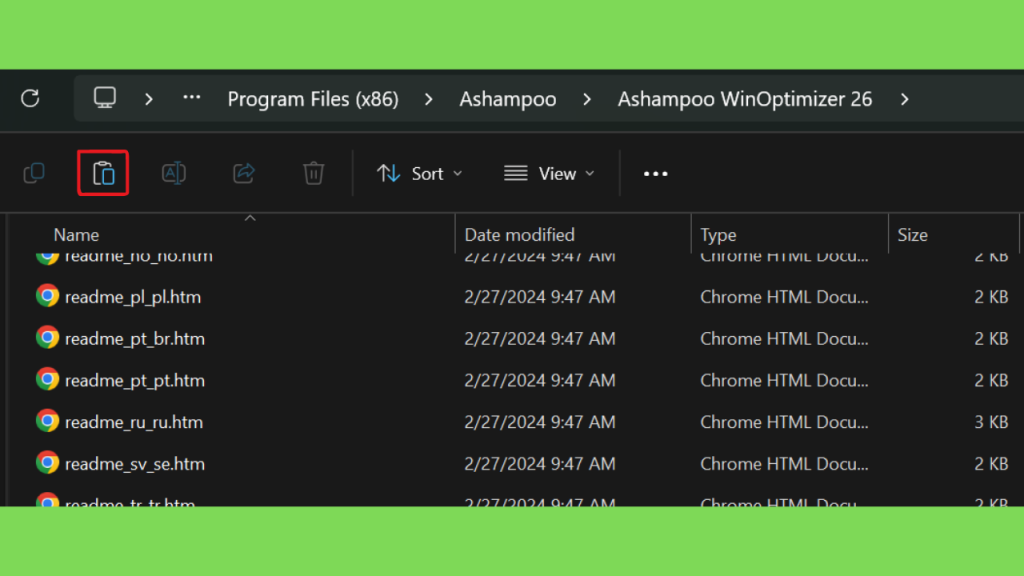Click the Copy toolbar icon
1024x576 pixels.
[34, 173]
